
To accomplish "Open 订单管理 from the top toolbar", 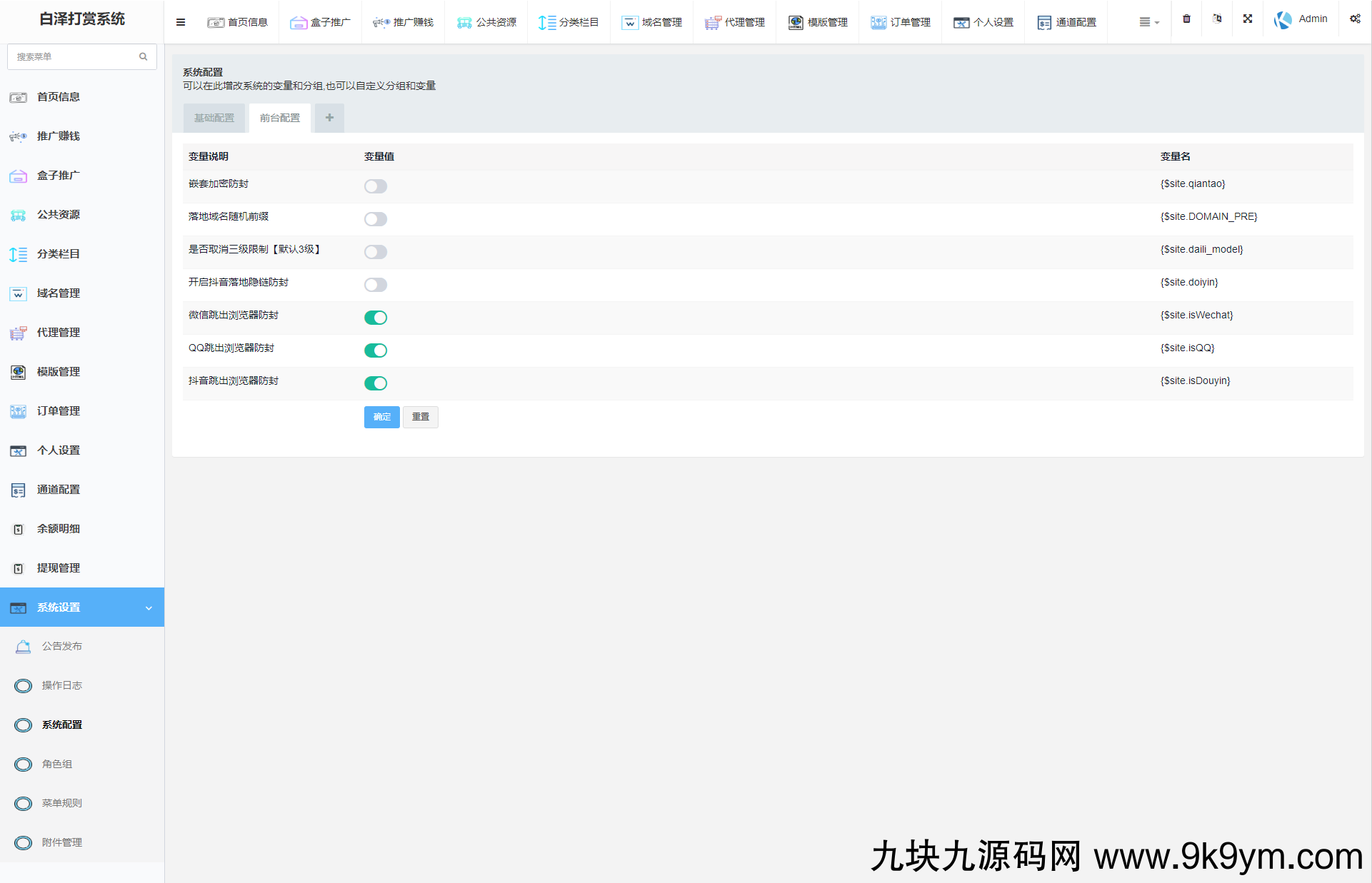I will pos(900,22).
